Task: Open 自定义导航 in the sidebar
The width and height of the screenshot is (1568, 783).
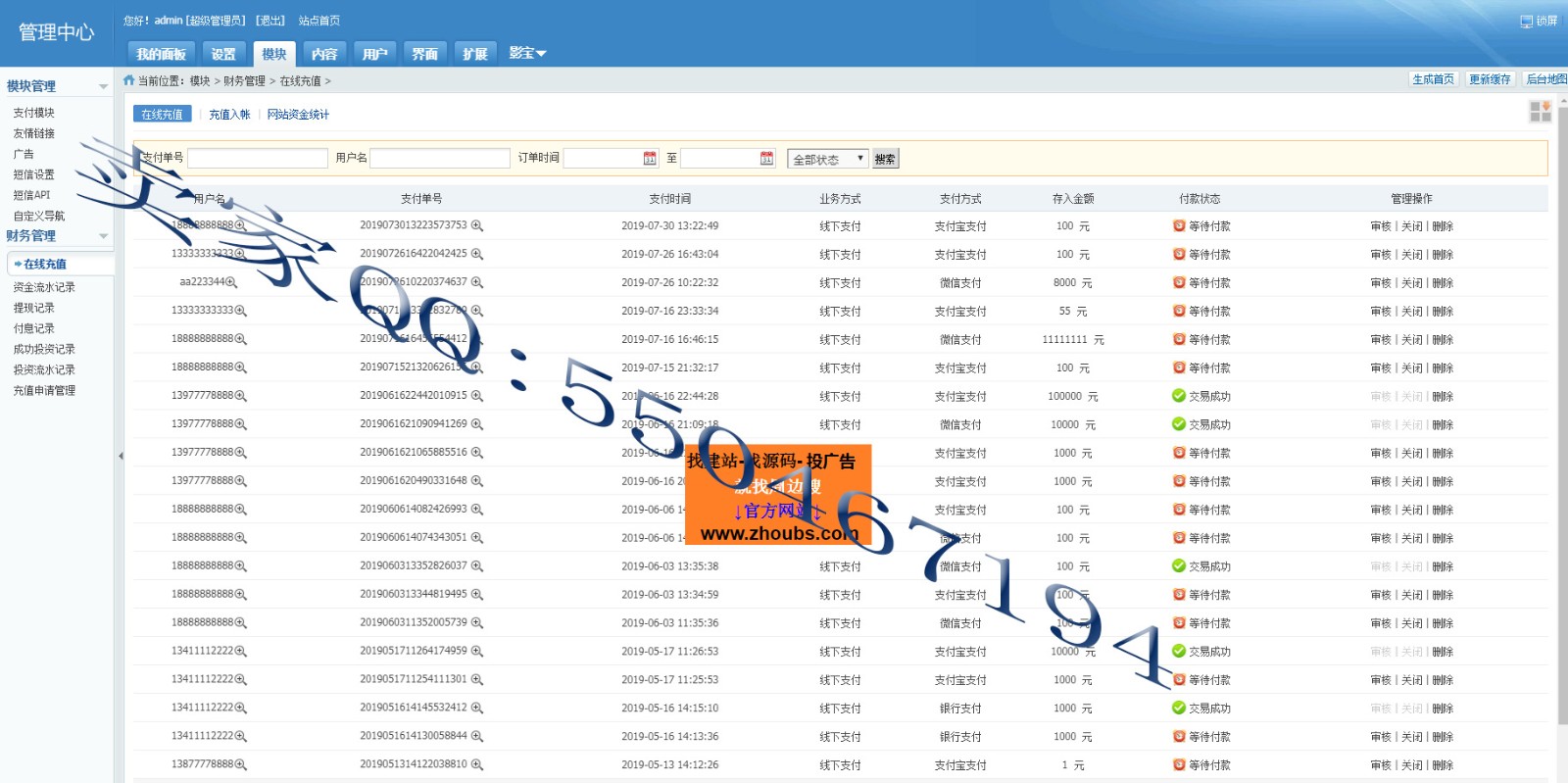Action: (x=39, y=216)
